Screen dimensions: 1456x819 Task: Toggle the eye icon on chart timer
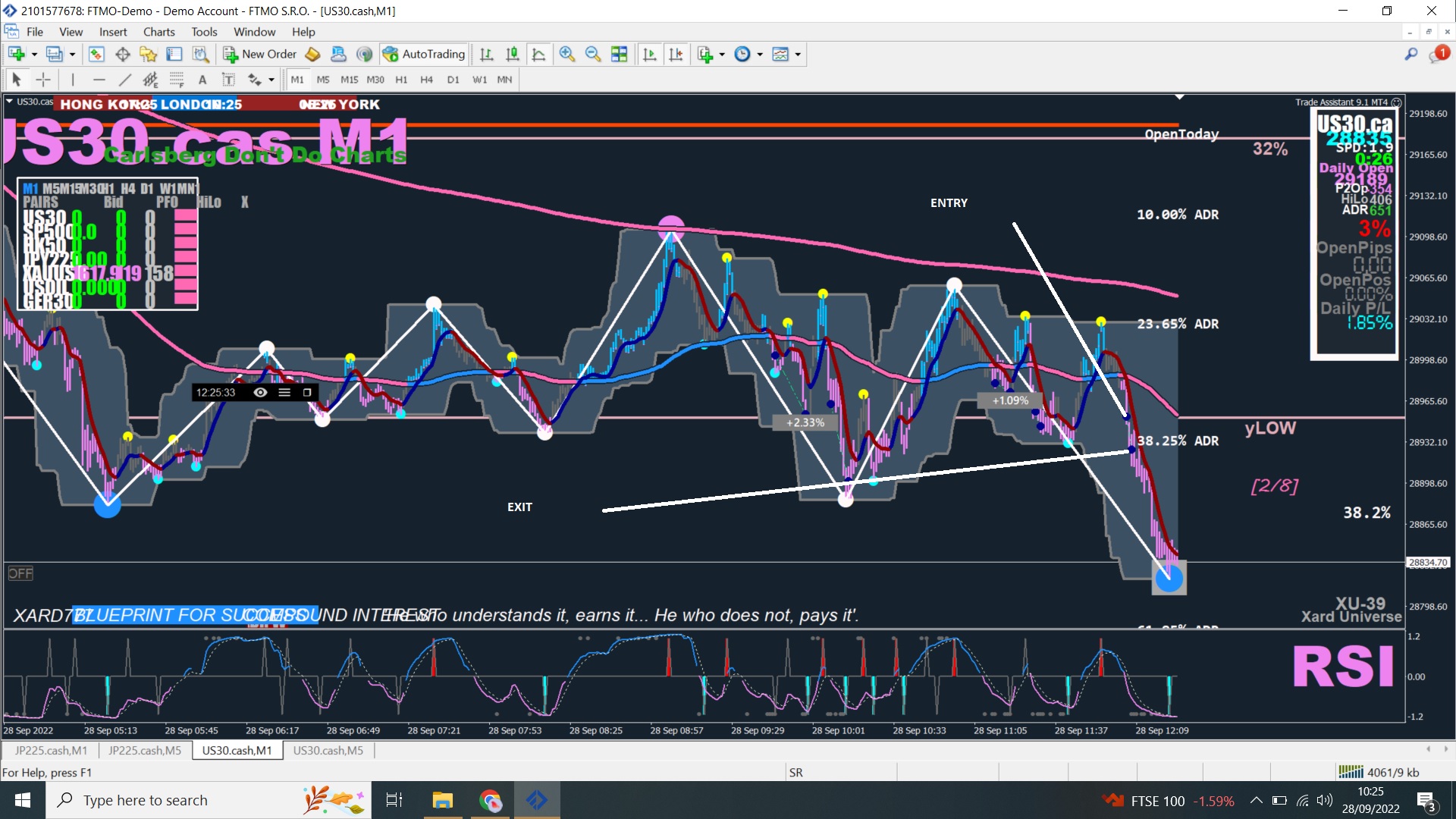pyautogui.click(x=260, y=392)
